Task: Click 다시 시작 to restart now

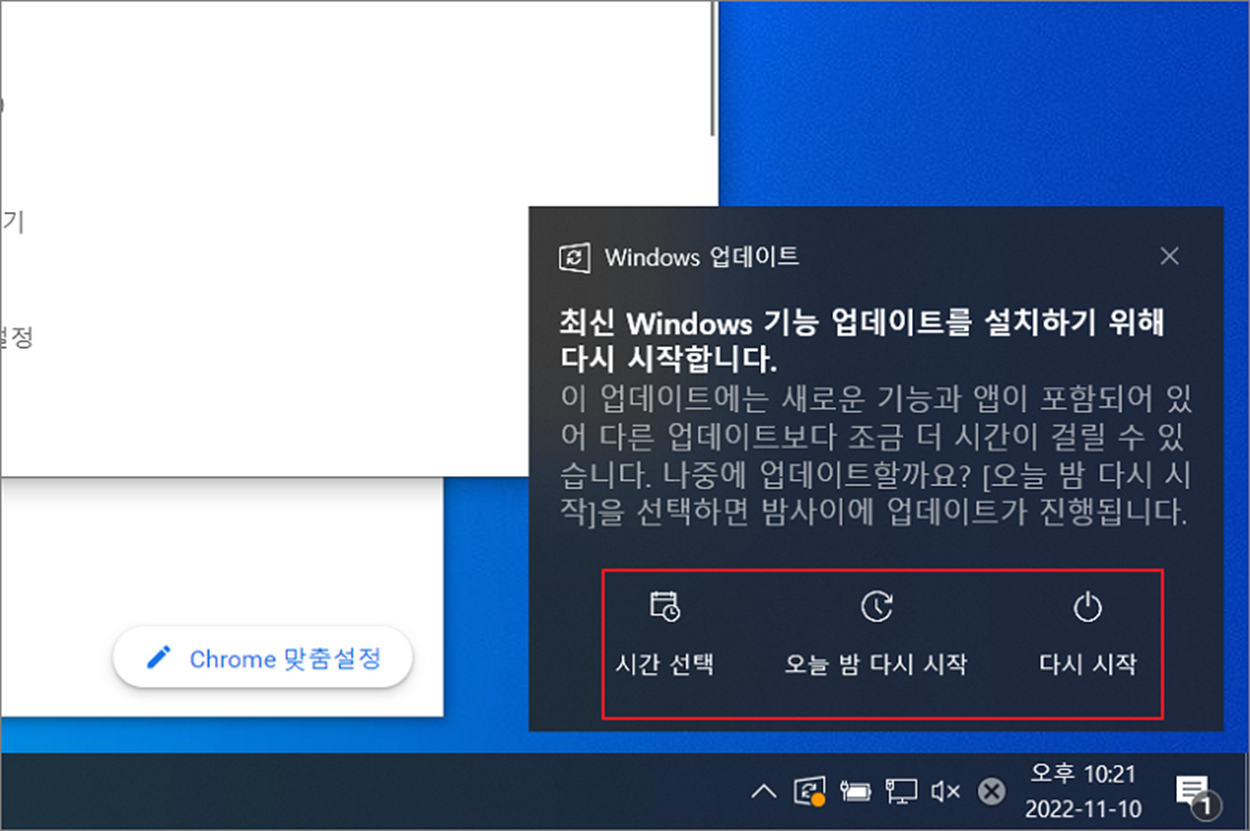Action: (1087, 636)
